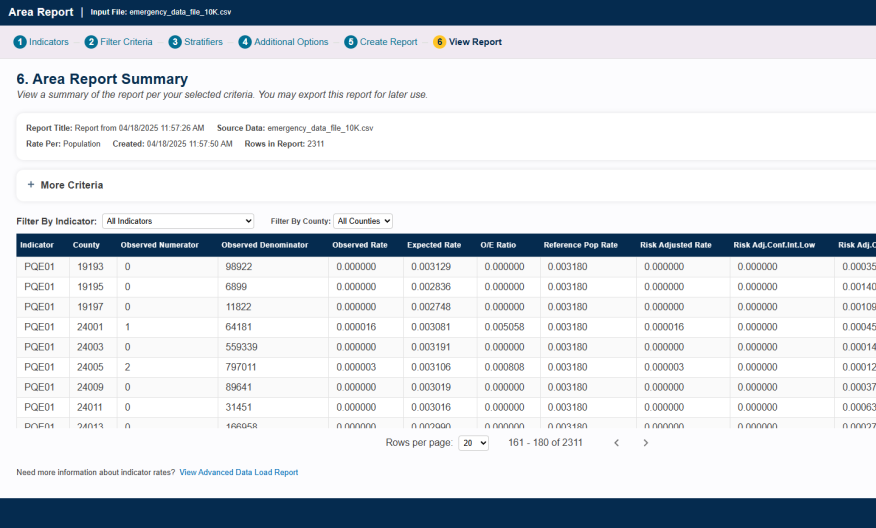This screenshot has width=876, height=528.
Task: Click step 1 Indicators circle icon
Action: tap(20, 42)
